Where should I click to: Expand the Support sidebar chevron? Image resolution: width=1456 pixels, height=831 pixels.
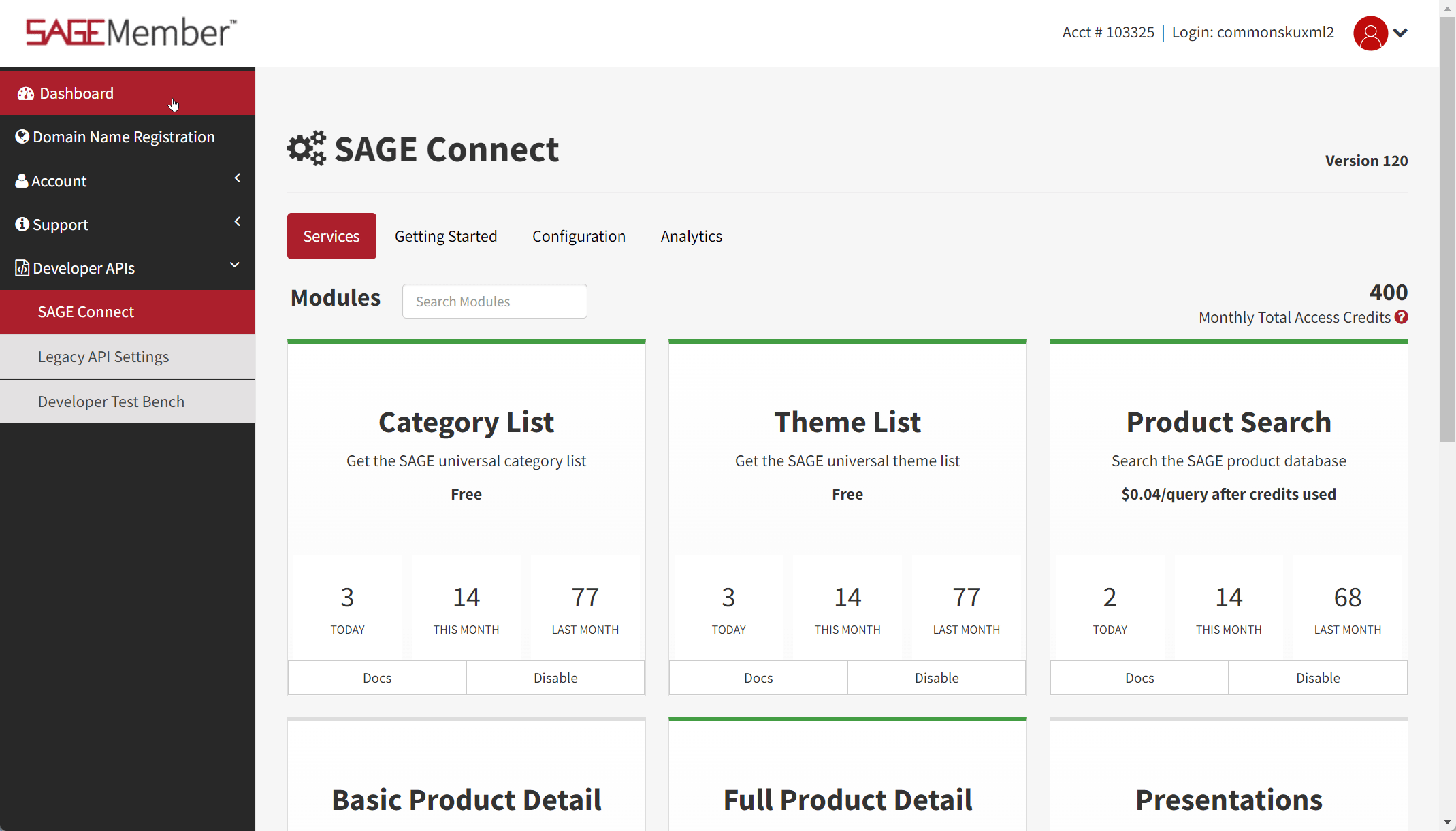click(237, 222)
